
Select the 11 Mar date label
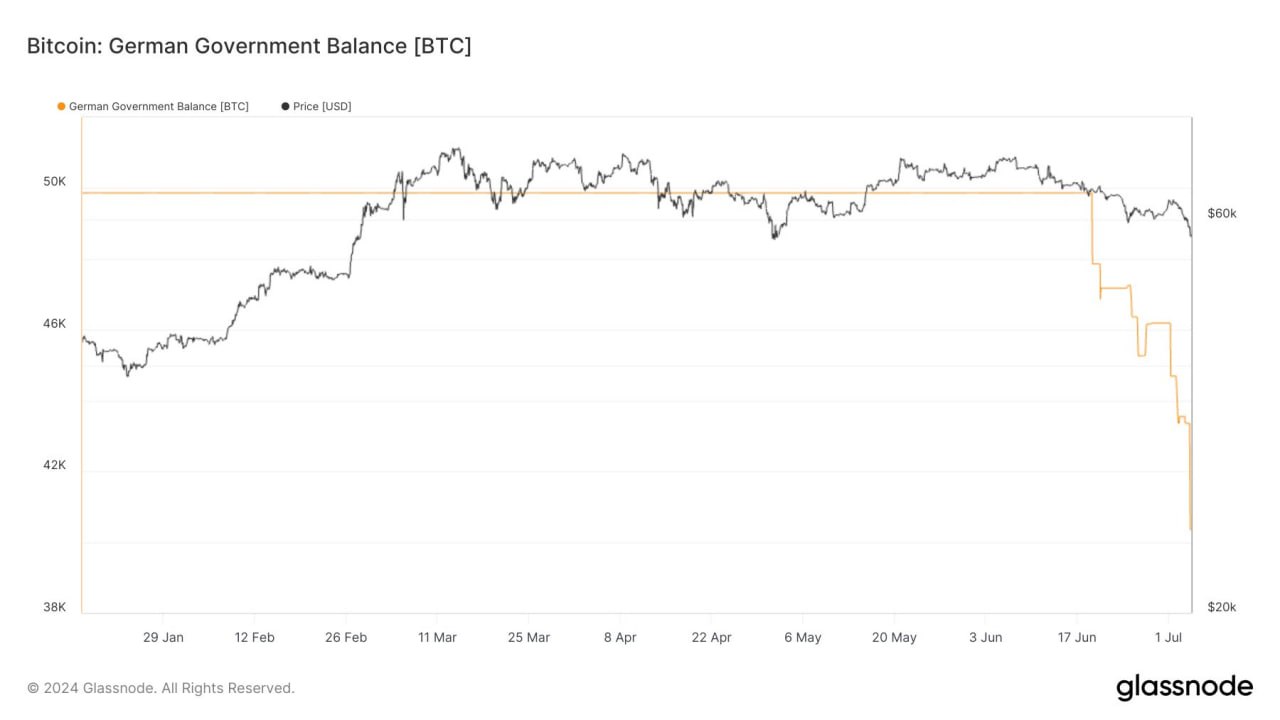(437, 637)
